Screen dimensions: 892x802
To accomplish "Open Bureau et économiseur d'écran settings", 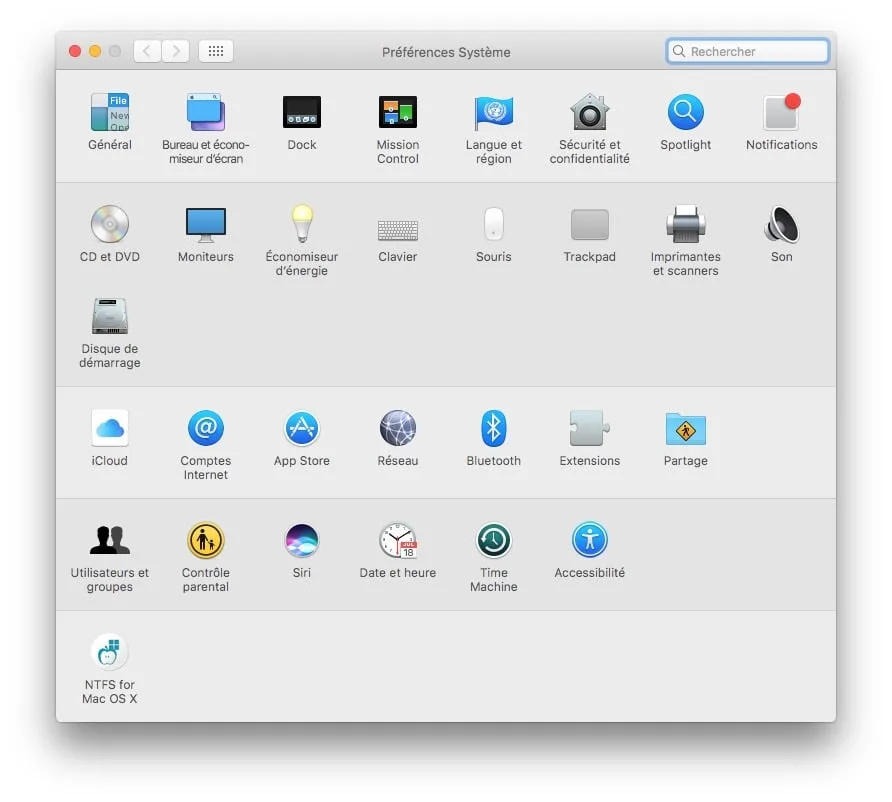I will click(205, 112).
